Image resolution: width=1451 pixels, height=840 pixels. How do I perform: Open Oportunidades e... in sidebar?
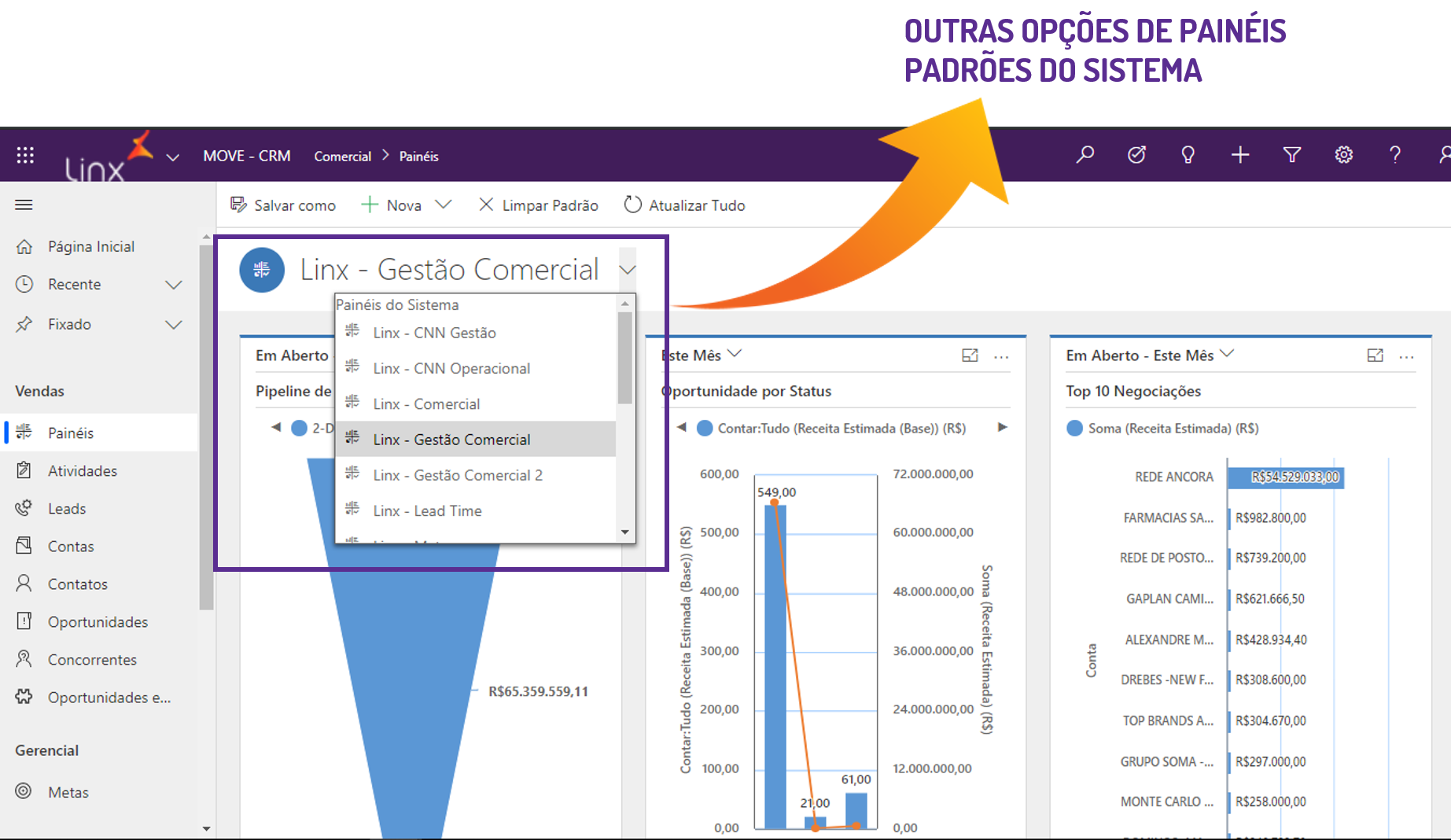[x=99, y=697]
